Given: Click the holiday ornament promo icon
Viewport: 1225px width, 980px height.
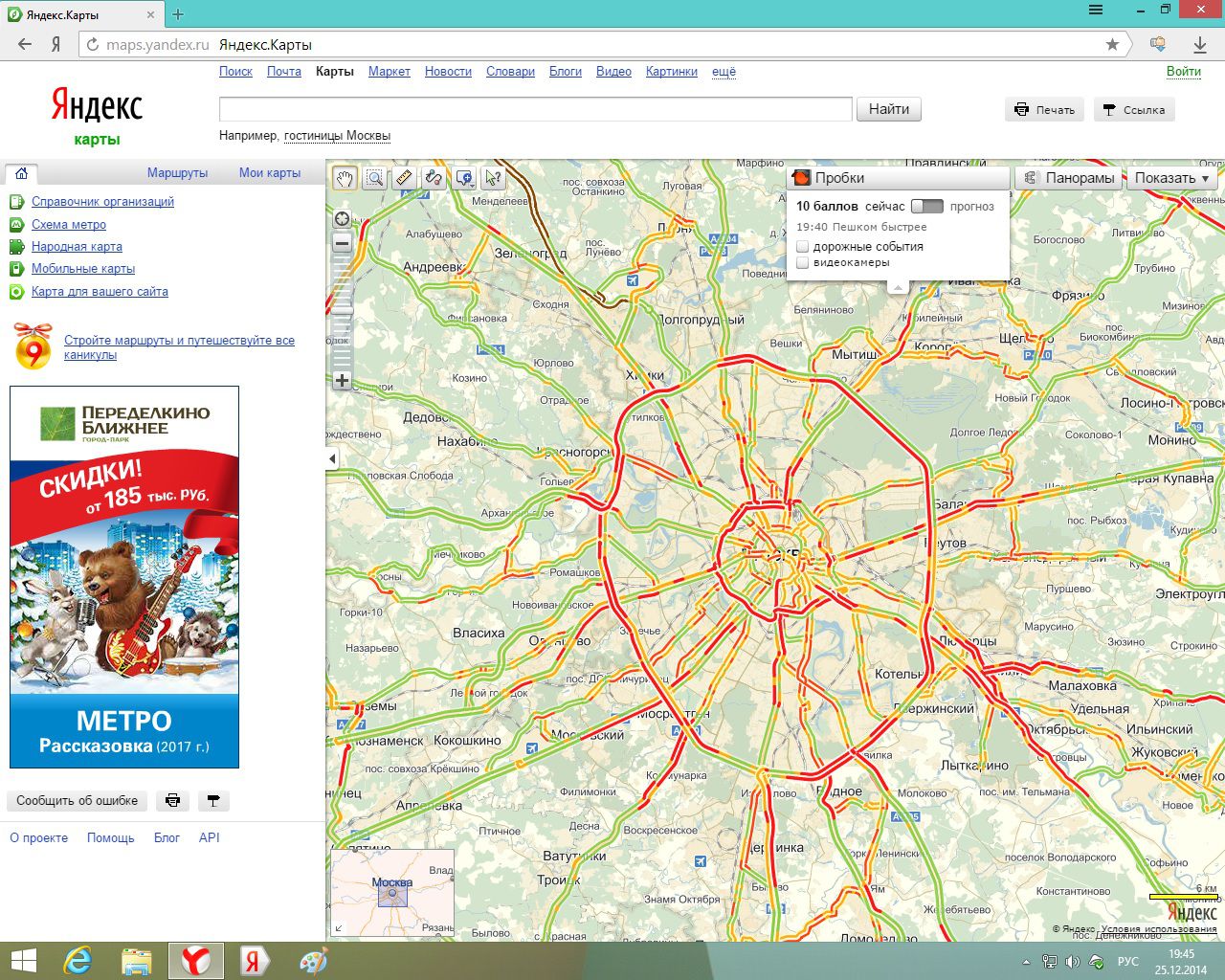Looking at the screenshot, I should (x=33, y=346).
